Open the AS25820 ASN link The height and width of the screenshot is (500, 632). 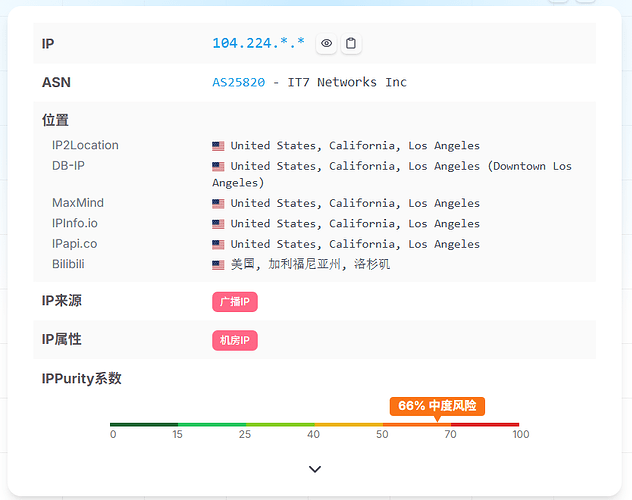coord(238,82)
